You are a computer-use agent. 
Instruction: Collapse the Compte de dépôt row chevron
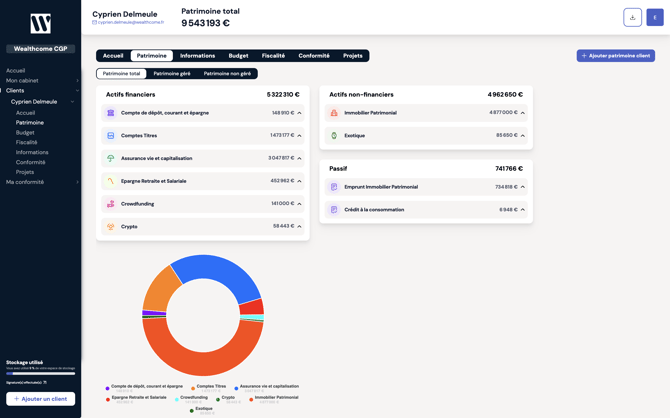click(x=299, y=113)
